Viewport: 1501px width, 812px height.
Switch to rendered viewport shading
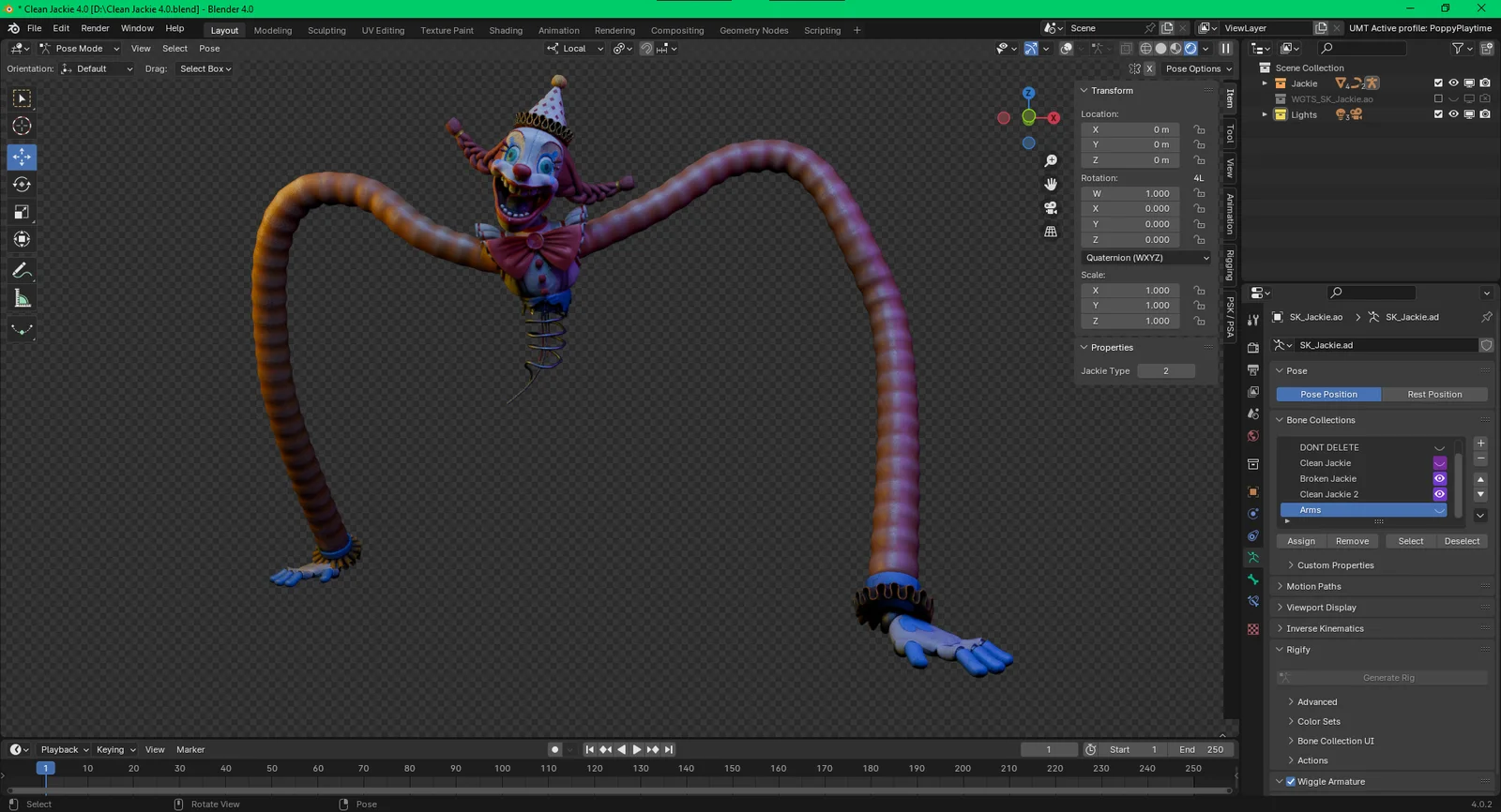(x=1190, y=49)
